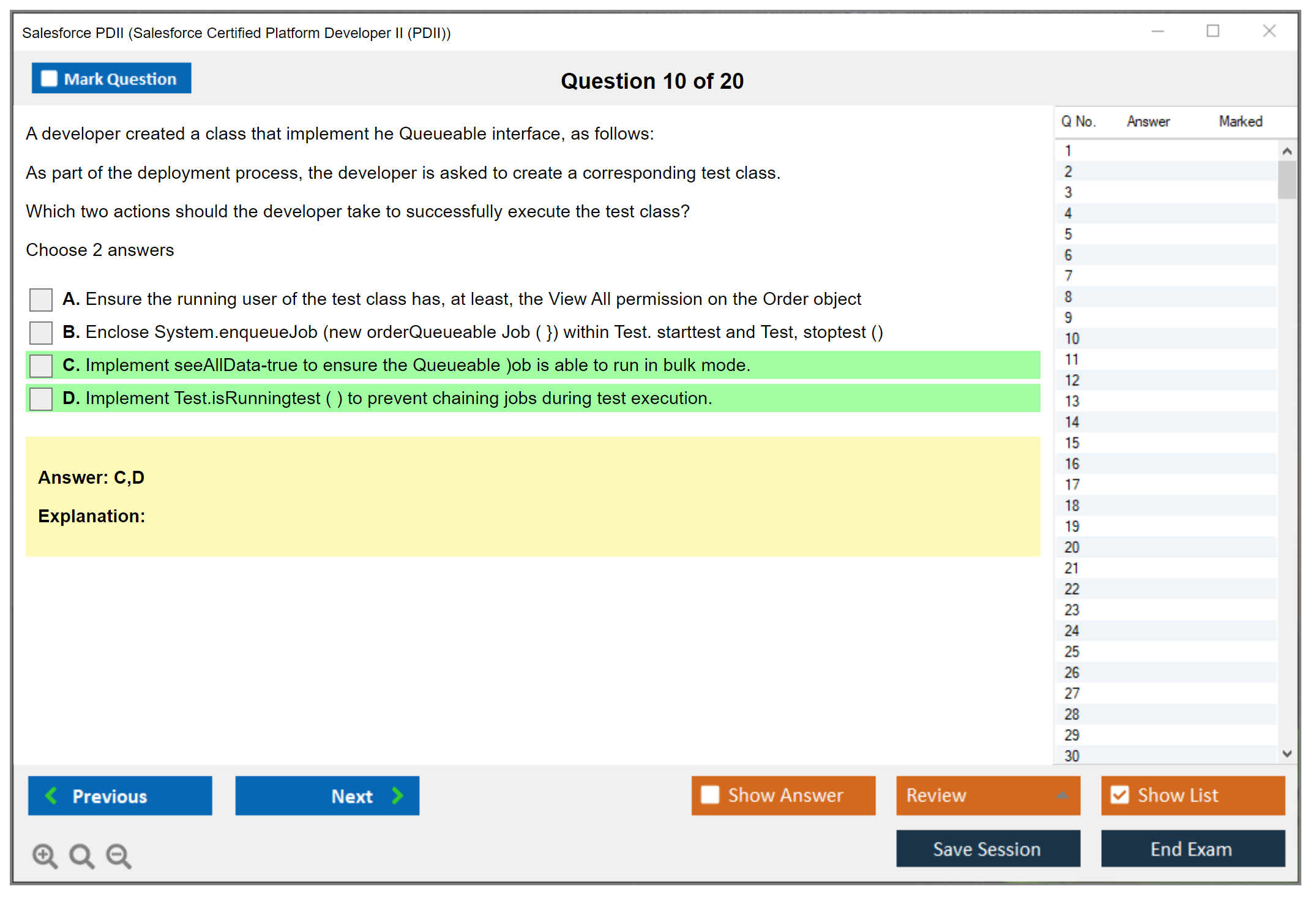Check option D Test.isRunningtest checkbox
1316x900 pixels.
point(41,399)
